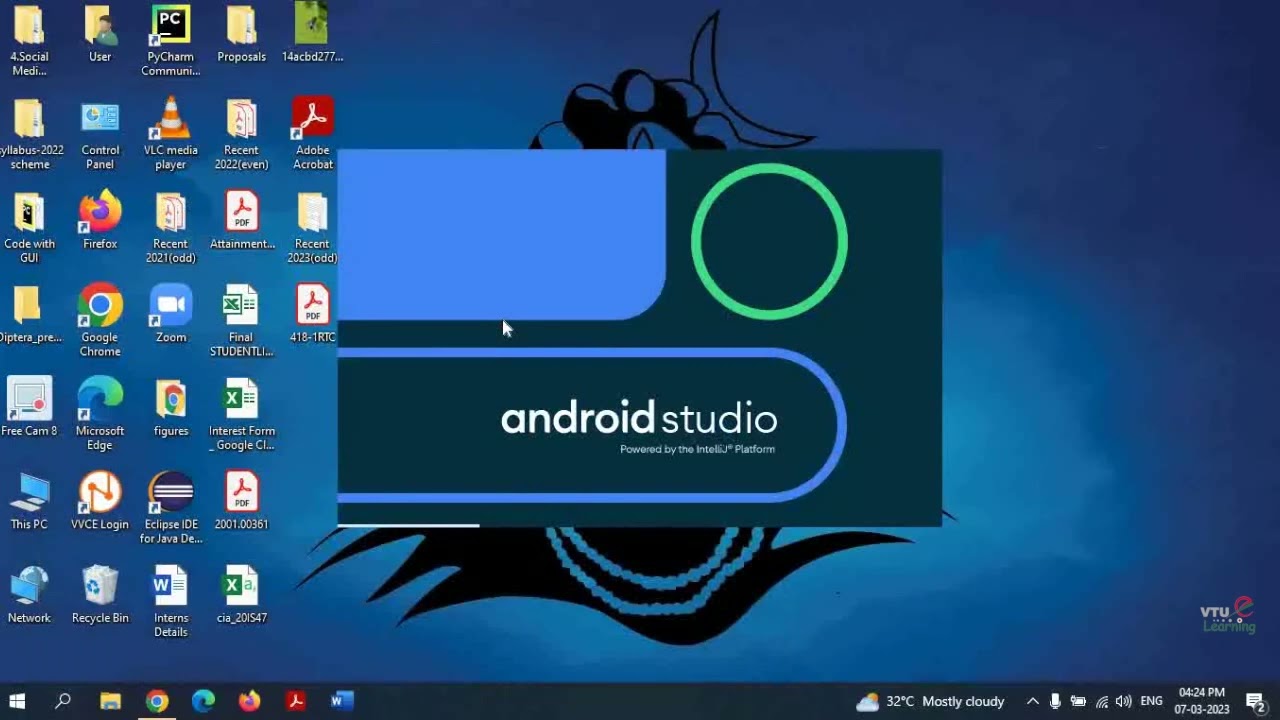This screenshot has width=1280, height=720.
Task: Open Microsoft Edge from the taskbar
Action: tap(203, 701)
